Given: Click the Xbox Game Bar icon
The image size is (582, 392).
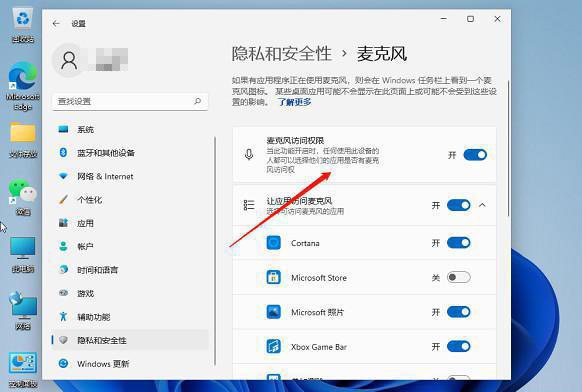Looking at the screenshot, I should pos(274,347).
